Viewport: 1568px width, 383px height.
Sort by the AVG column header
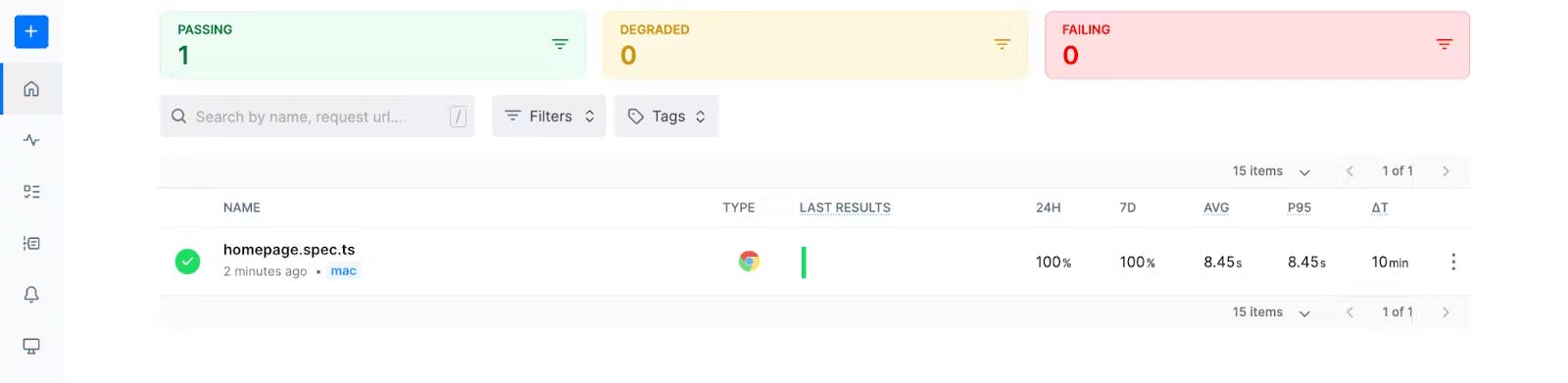point(1216,208)
